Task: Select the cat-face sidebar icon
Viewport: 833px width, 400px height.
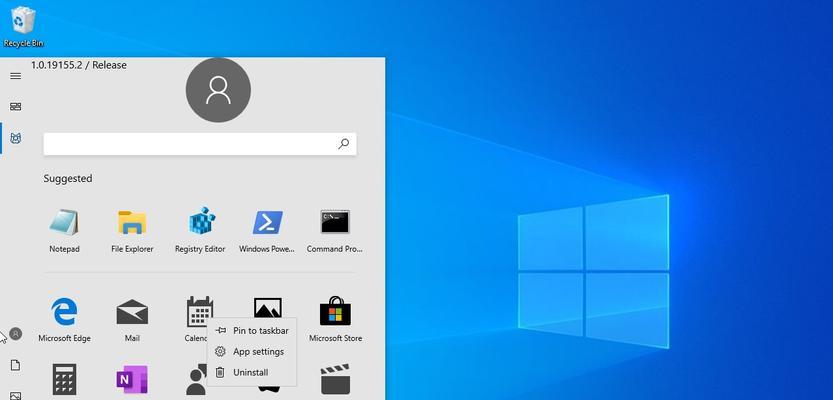Action: click(x=16, y=139)
